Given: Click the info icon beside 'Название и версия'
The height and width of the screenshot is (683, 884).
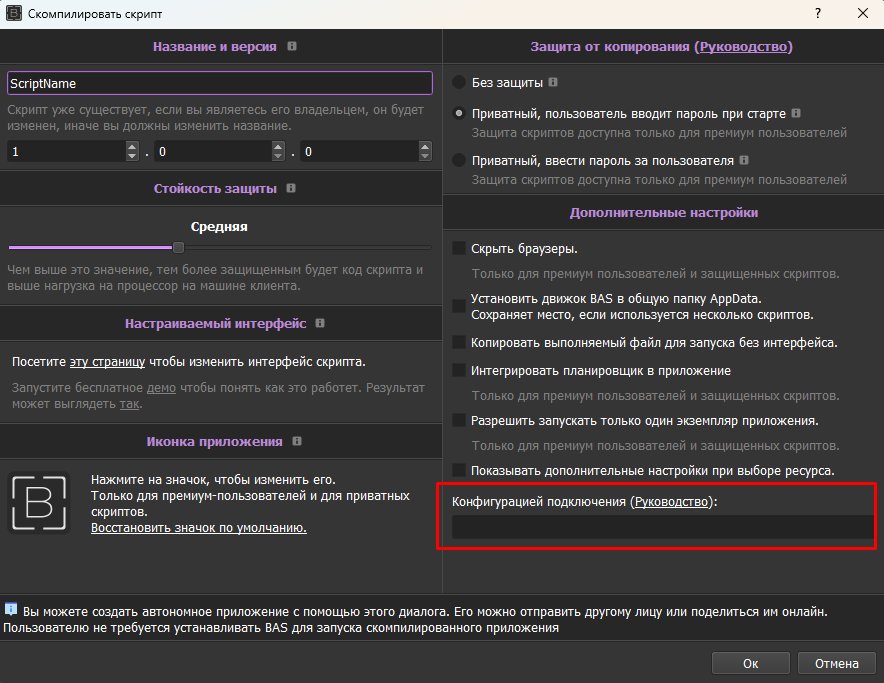Looking at the screenshot, I should pyautogui.click(x=292, y=47).
